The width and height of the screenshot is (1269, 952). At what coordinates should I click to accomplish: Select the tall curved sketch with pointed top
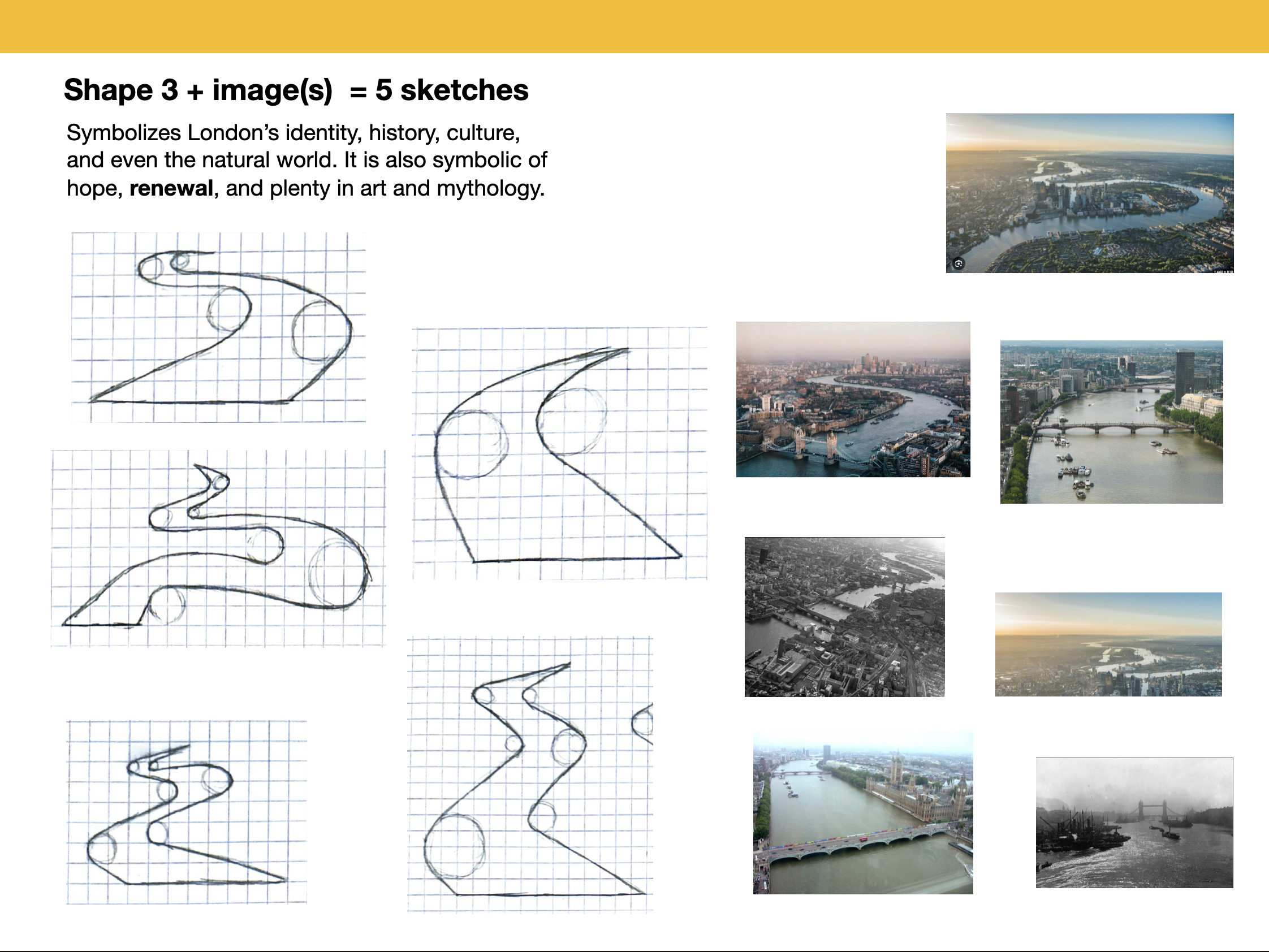click(559, 453)
